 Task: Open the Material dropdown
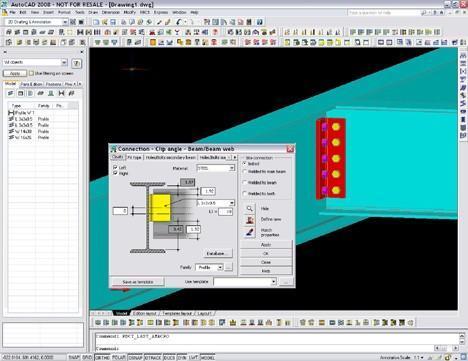(216, 168)
